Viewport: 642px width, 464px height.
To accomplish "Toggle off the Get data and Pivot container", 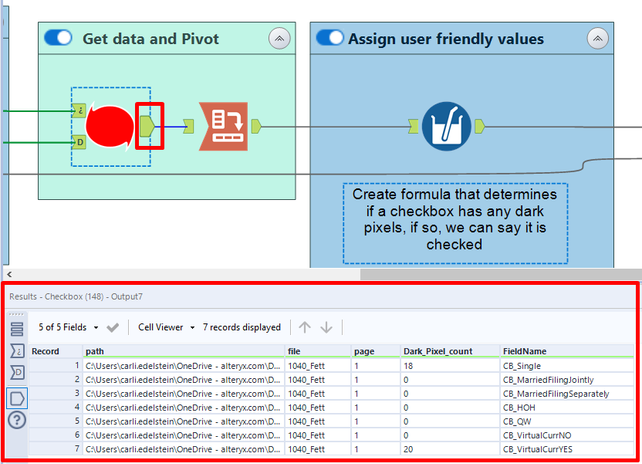I will tap(59, 38).
